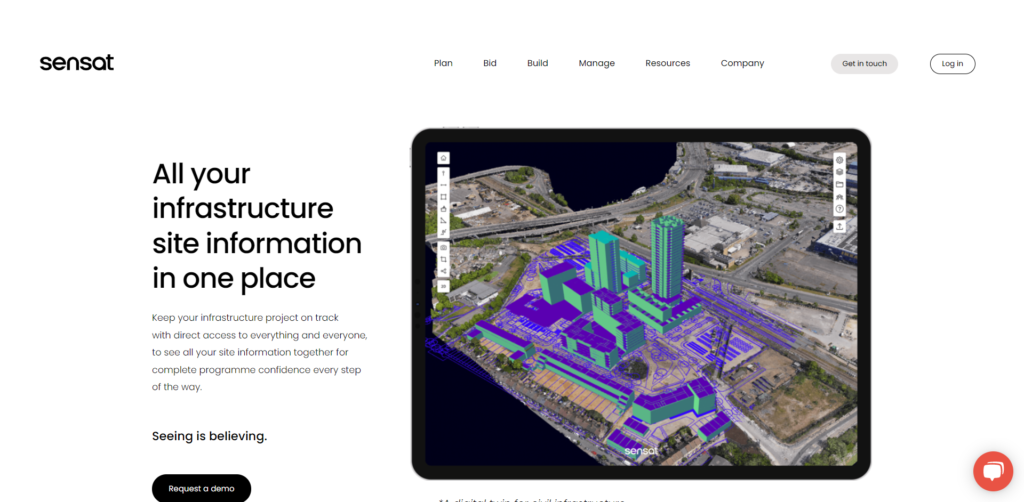This screenshot has height=502, width=1024.
Task: Open the orange chat widget
Action: coord(993,471)
